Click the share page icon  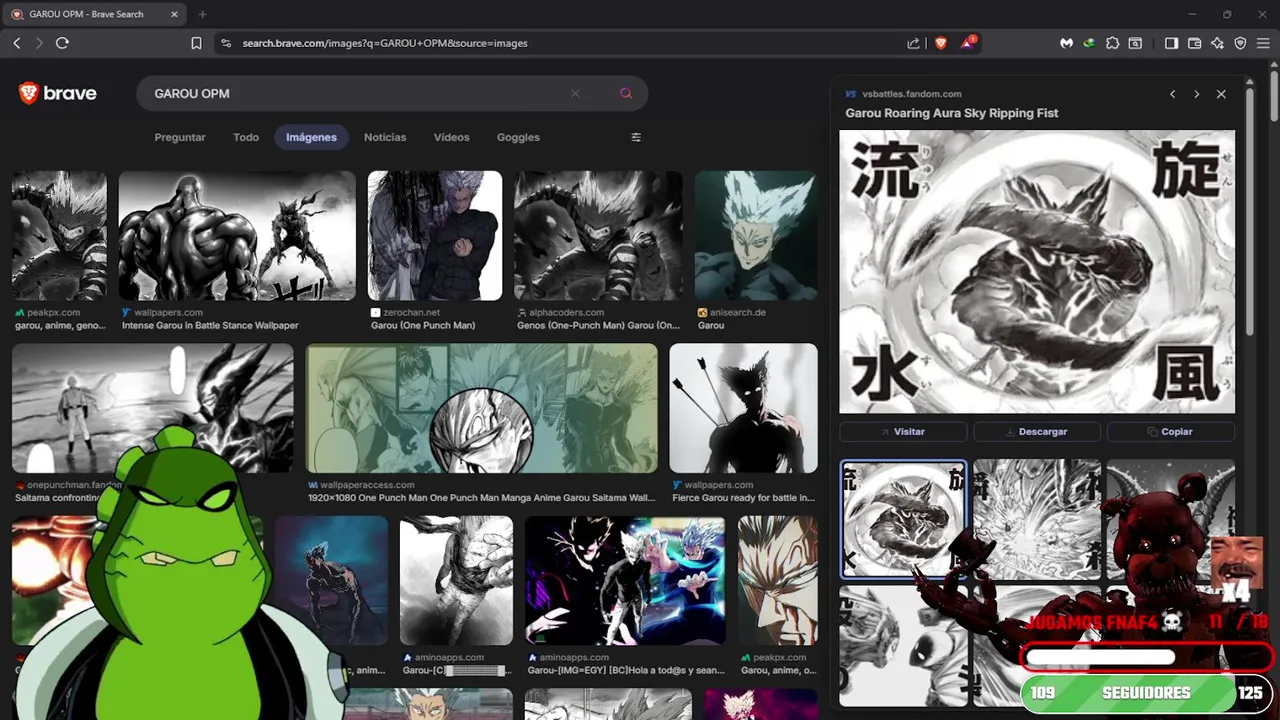[x=913, y=43]
